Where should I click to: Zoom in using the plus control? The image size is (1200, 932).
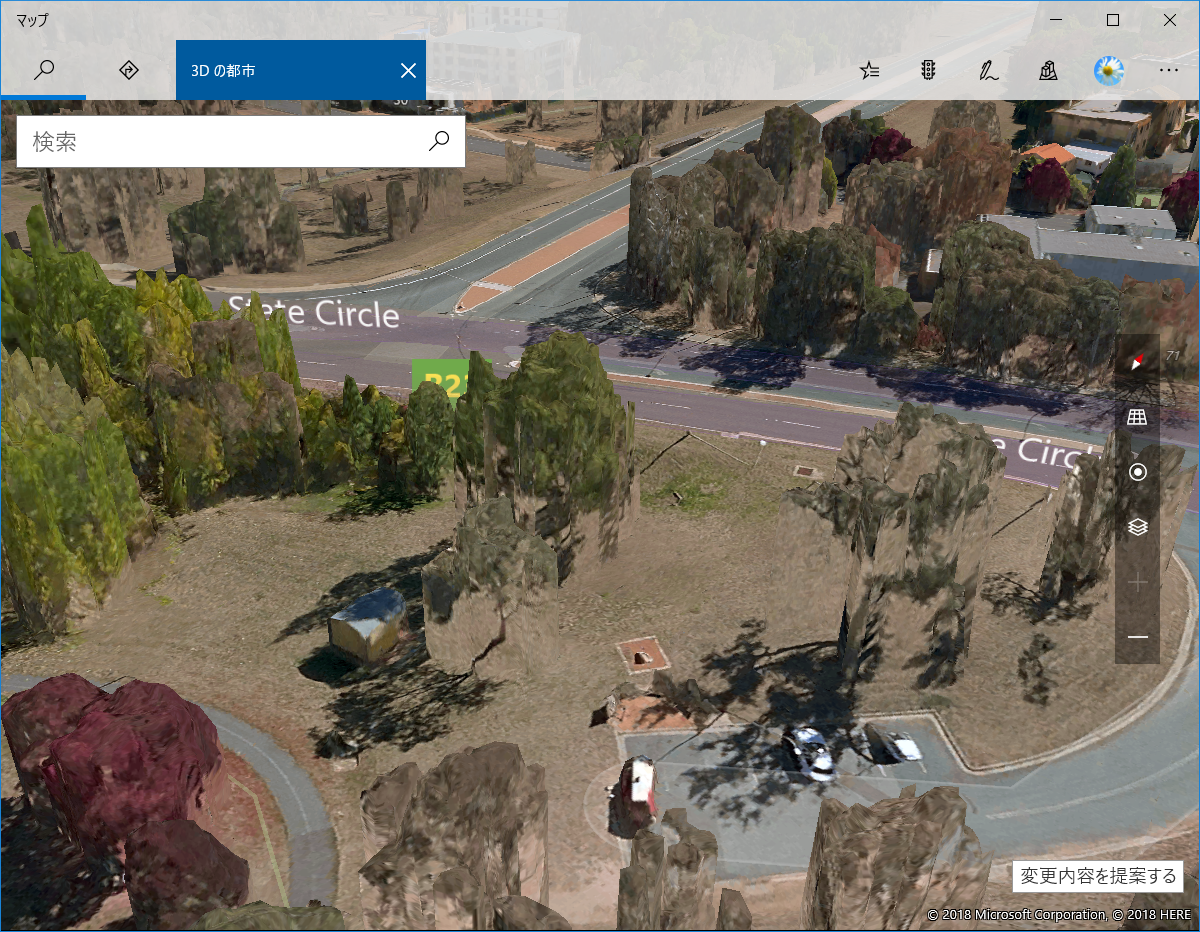click(1137, 582)
